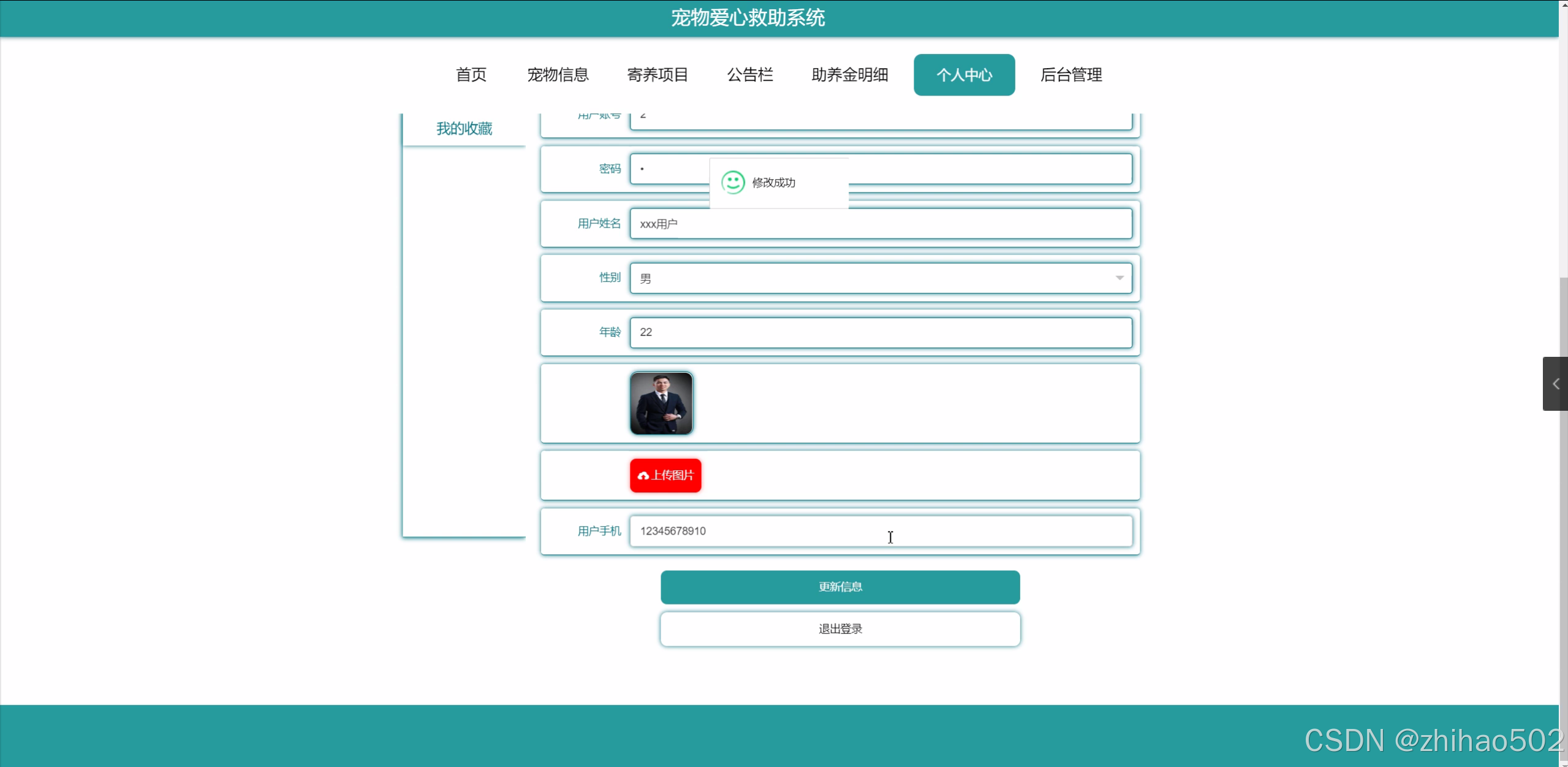Open 寄养项目 navigation item

pyautogui.click(x=657, y=75)
